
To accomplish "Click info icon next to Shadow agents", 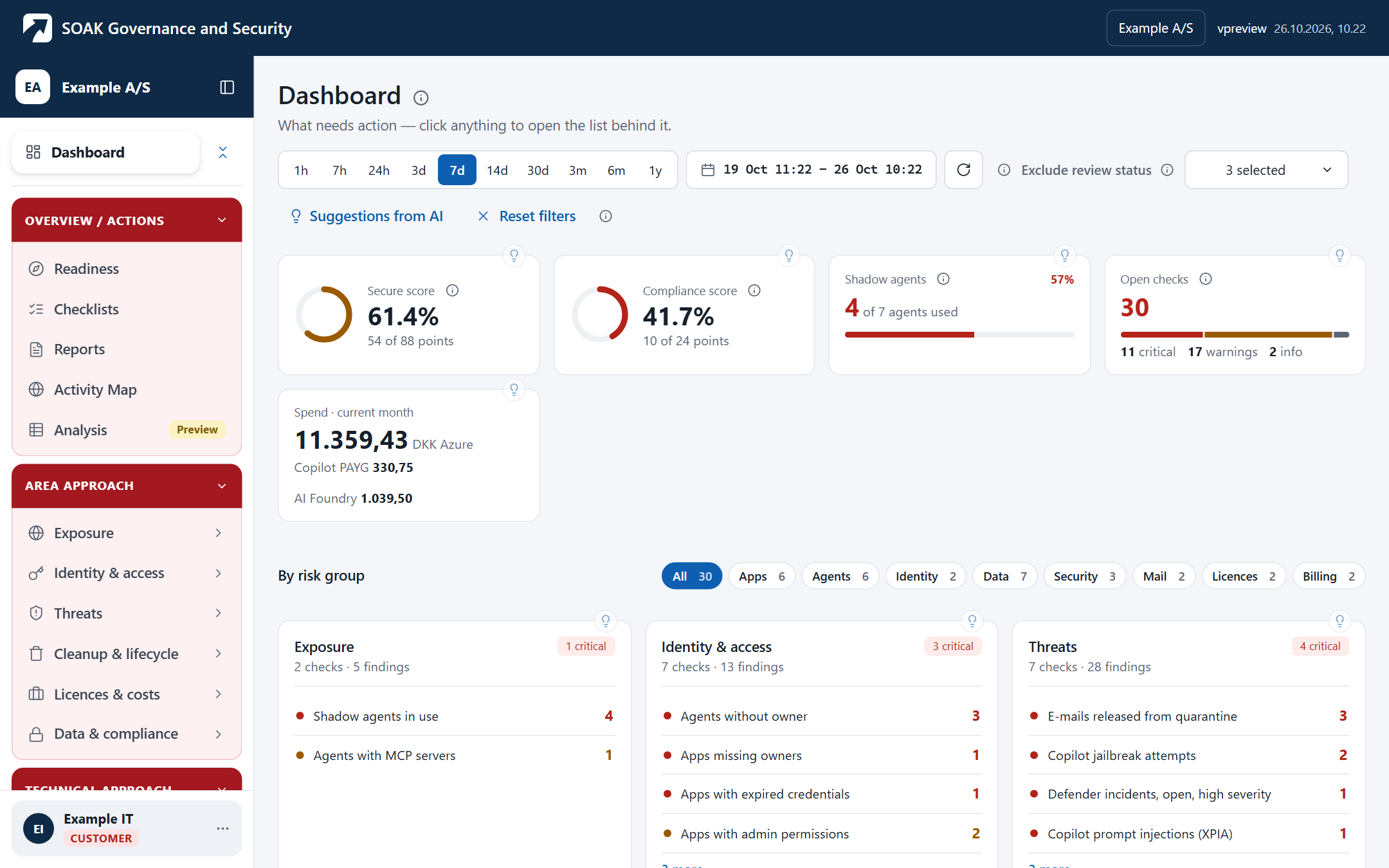I will (x=943, y=279).
